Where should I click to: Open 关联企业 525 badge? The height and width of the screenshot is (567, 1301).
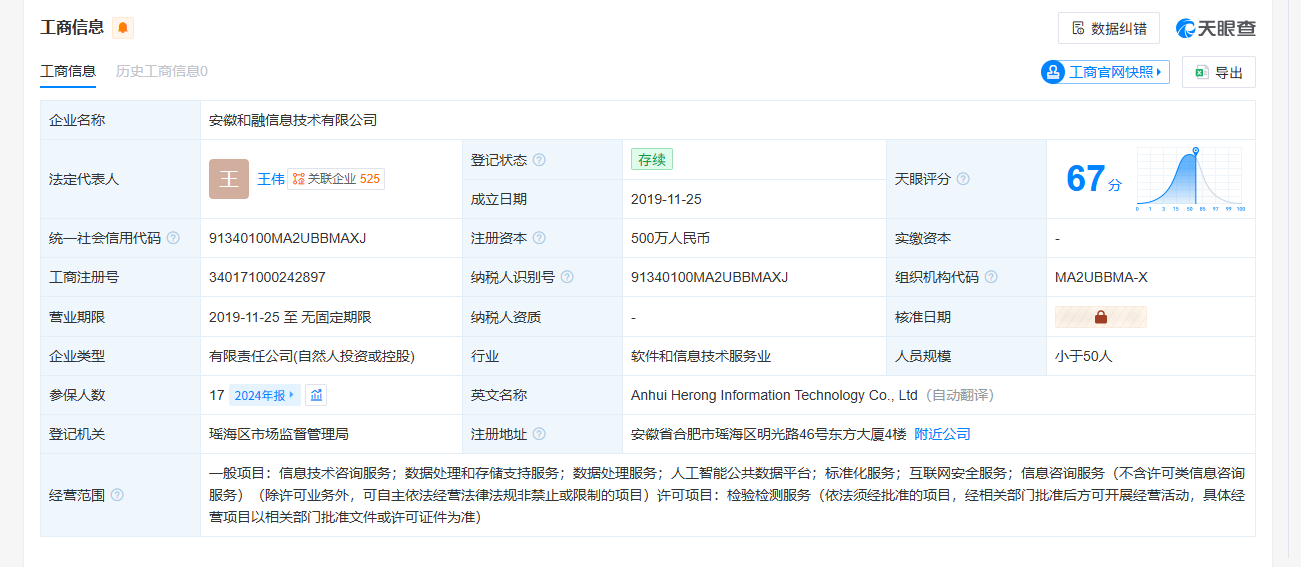click(336, 179)
